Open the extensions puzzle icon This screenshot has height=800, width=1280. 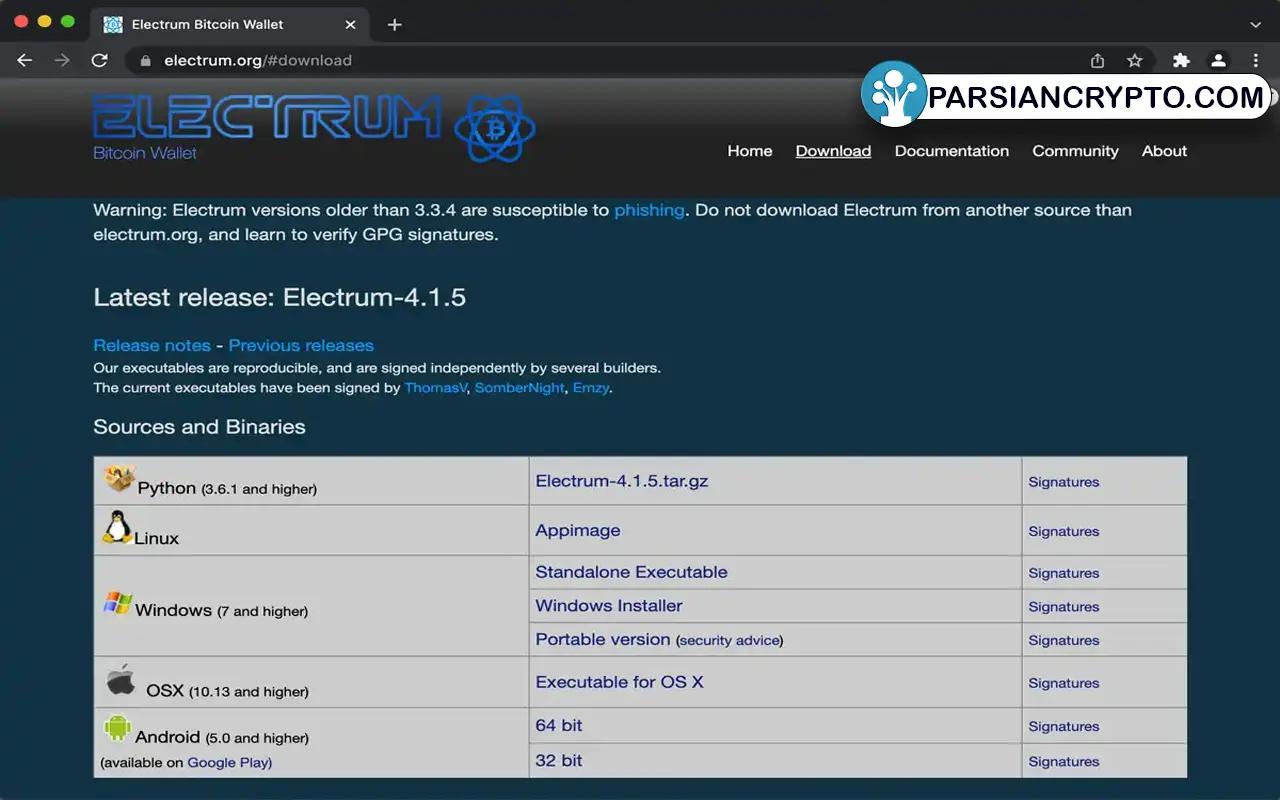(x=1181, y=60)
